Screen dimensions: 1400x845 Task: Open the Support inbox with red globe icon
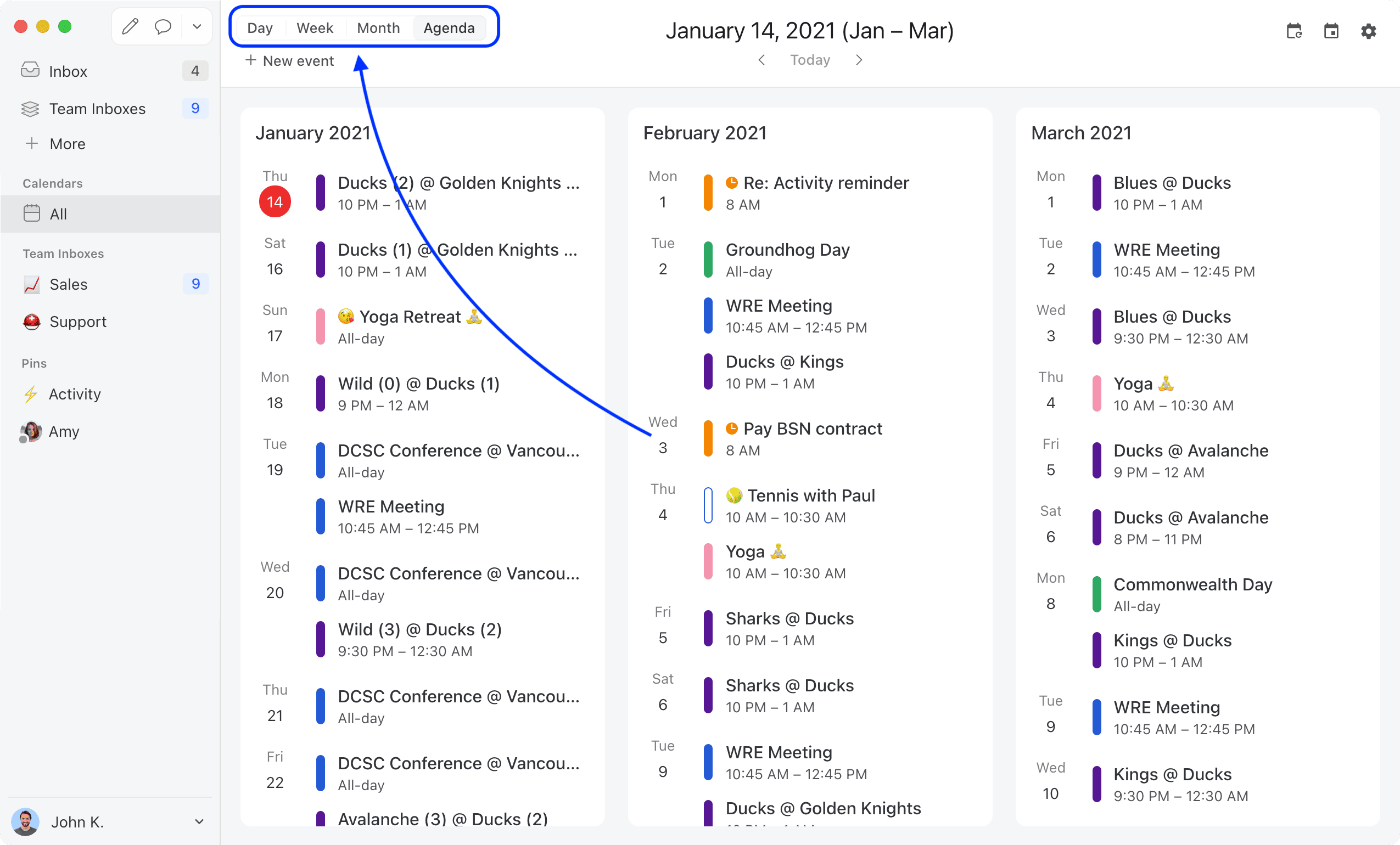click(x=32, y=322)
